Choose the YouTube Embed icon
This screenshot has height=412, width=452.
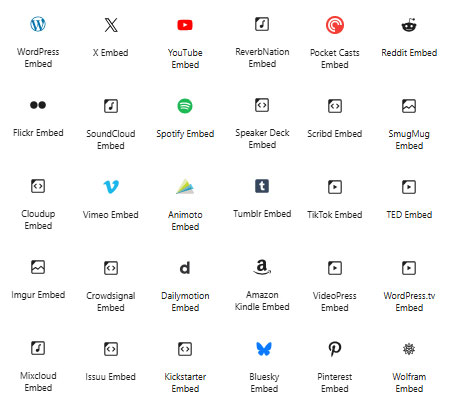click(185, 25)
